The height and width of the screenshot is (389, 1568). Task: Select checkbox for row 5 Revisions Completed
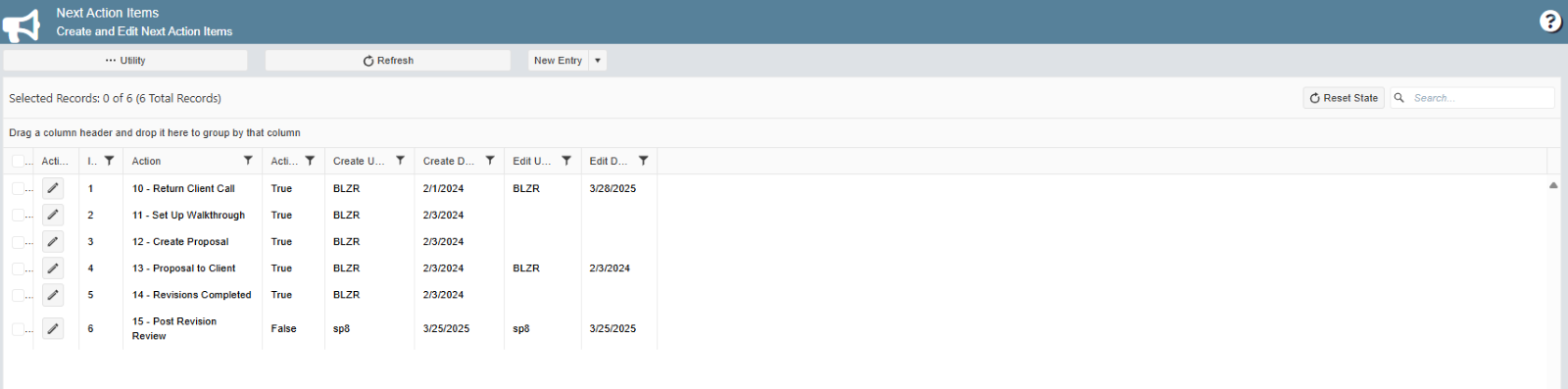coord(18,294)
